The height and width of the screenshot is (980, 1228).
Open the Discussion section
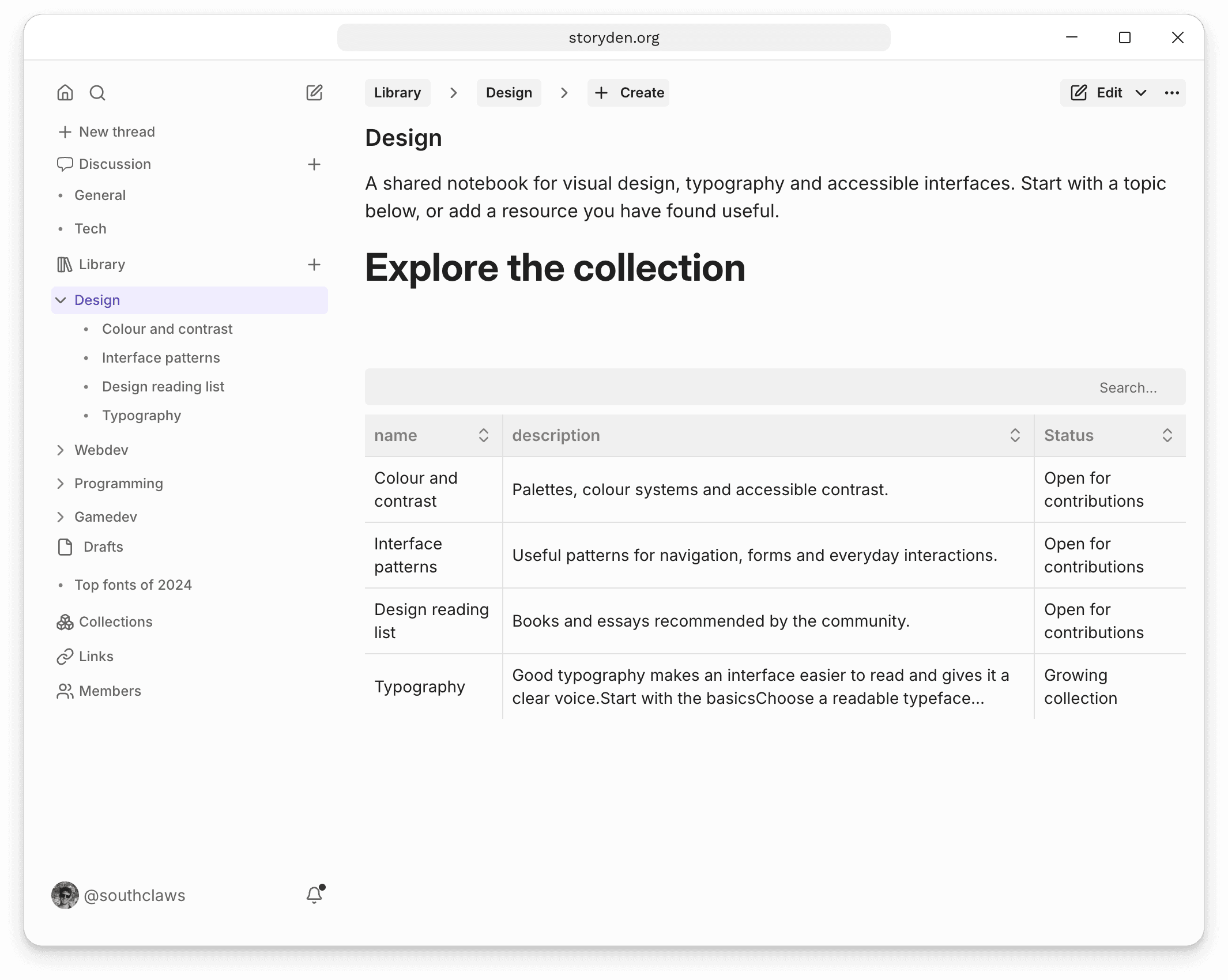coord(104,164)
